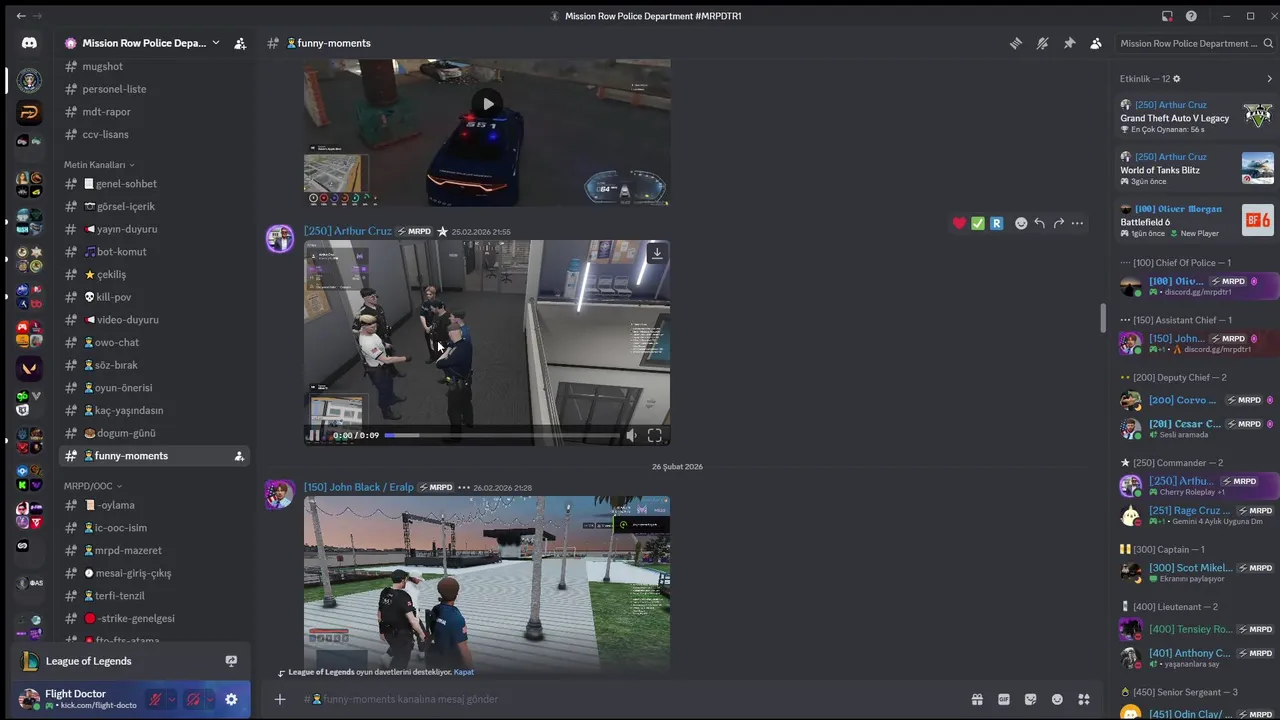The image size is (1280, 720).
Task: Click Kapat link in League invite notice
Action: [464, 672]
